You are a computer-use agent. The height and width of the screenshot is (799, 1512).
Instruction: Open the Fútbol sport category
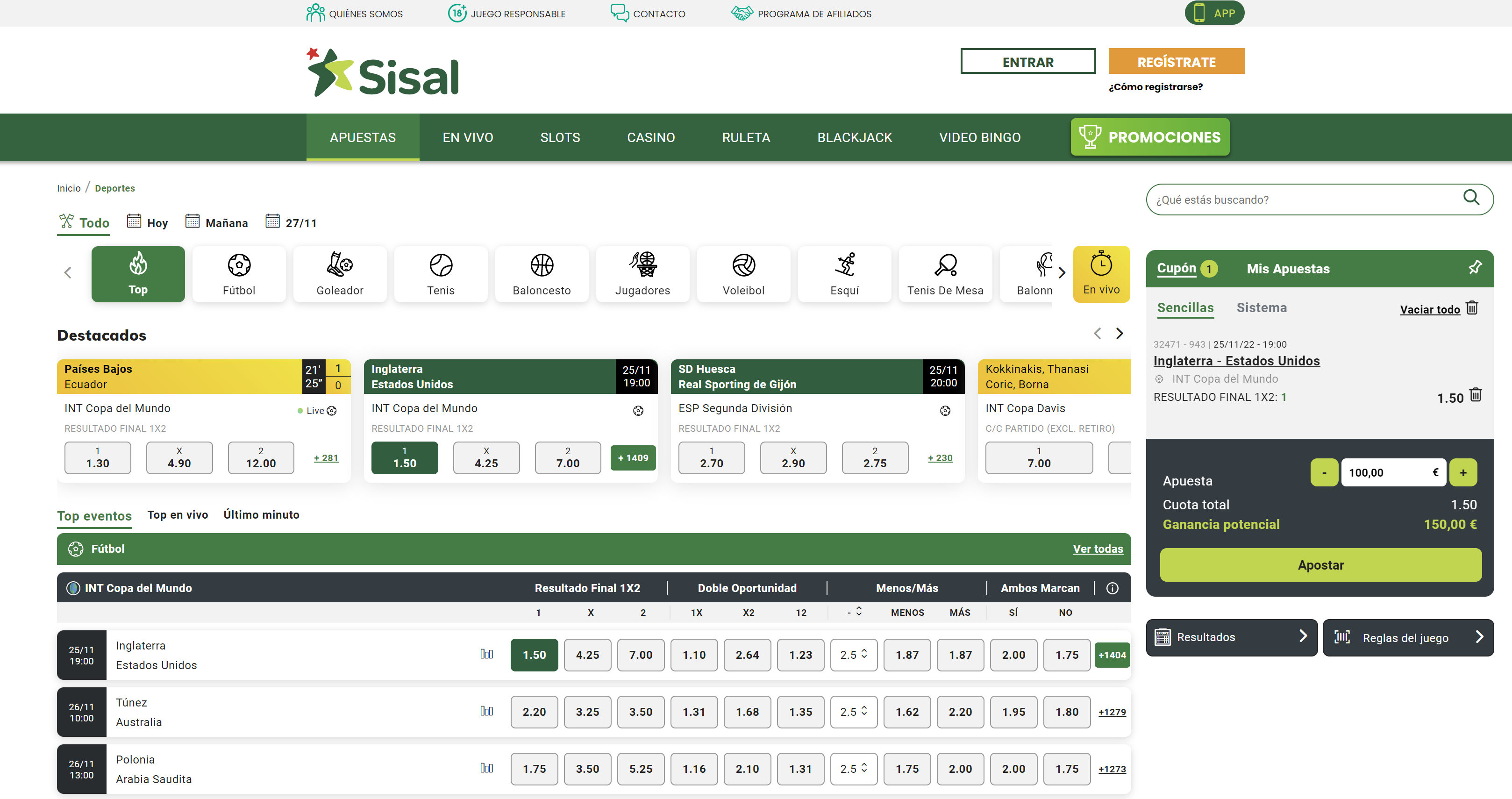tap(239, 274)
